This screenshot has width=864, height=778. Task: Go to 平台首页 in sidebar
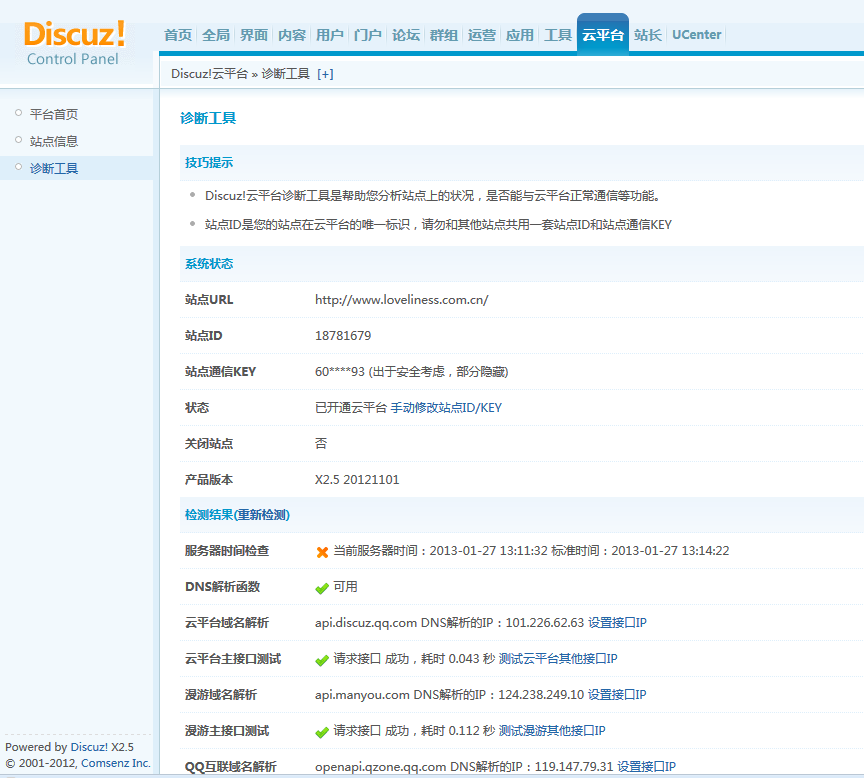point(54,114)
